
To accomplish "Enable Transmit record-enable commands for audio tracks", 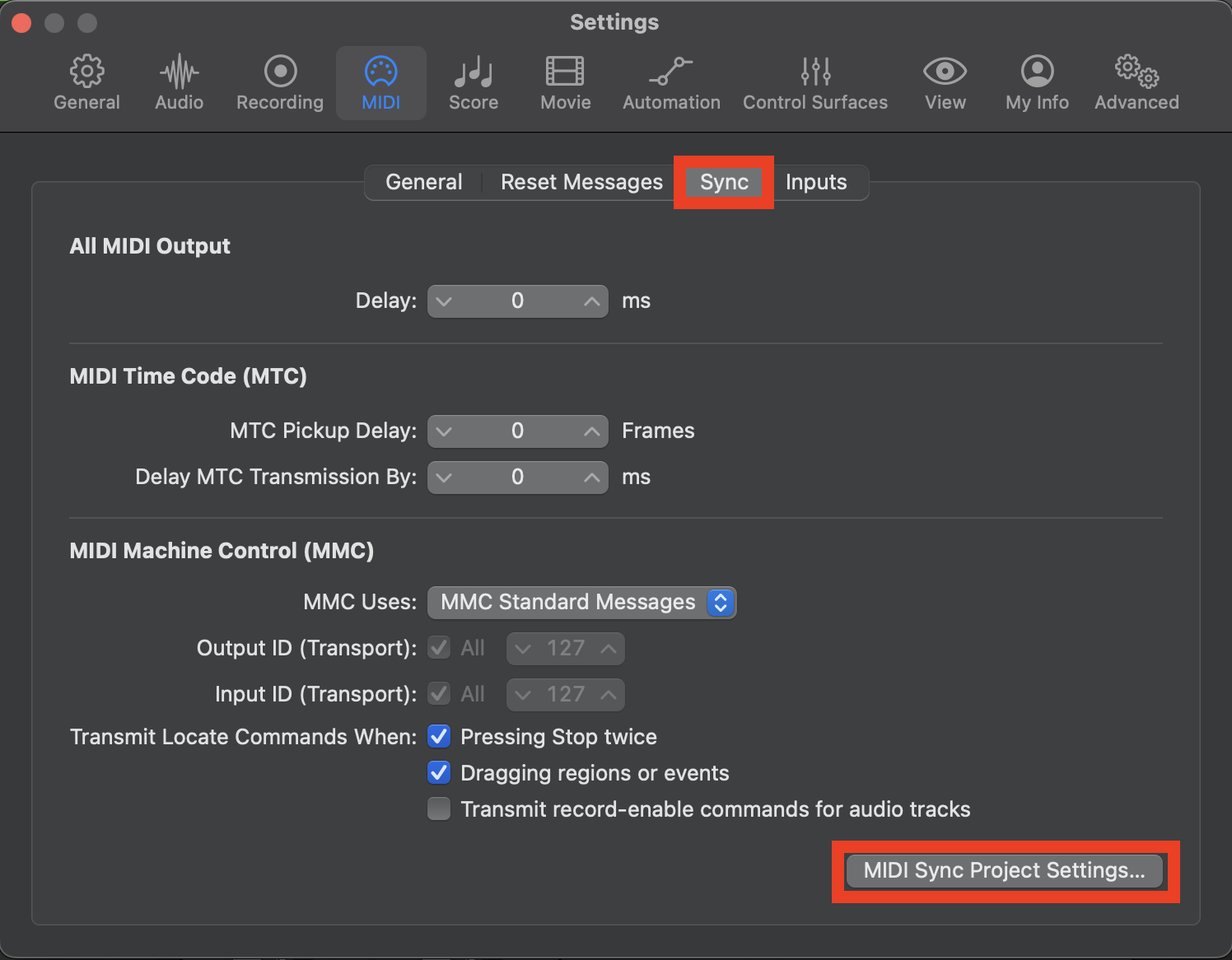I will (x=439, y=809).
